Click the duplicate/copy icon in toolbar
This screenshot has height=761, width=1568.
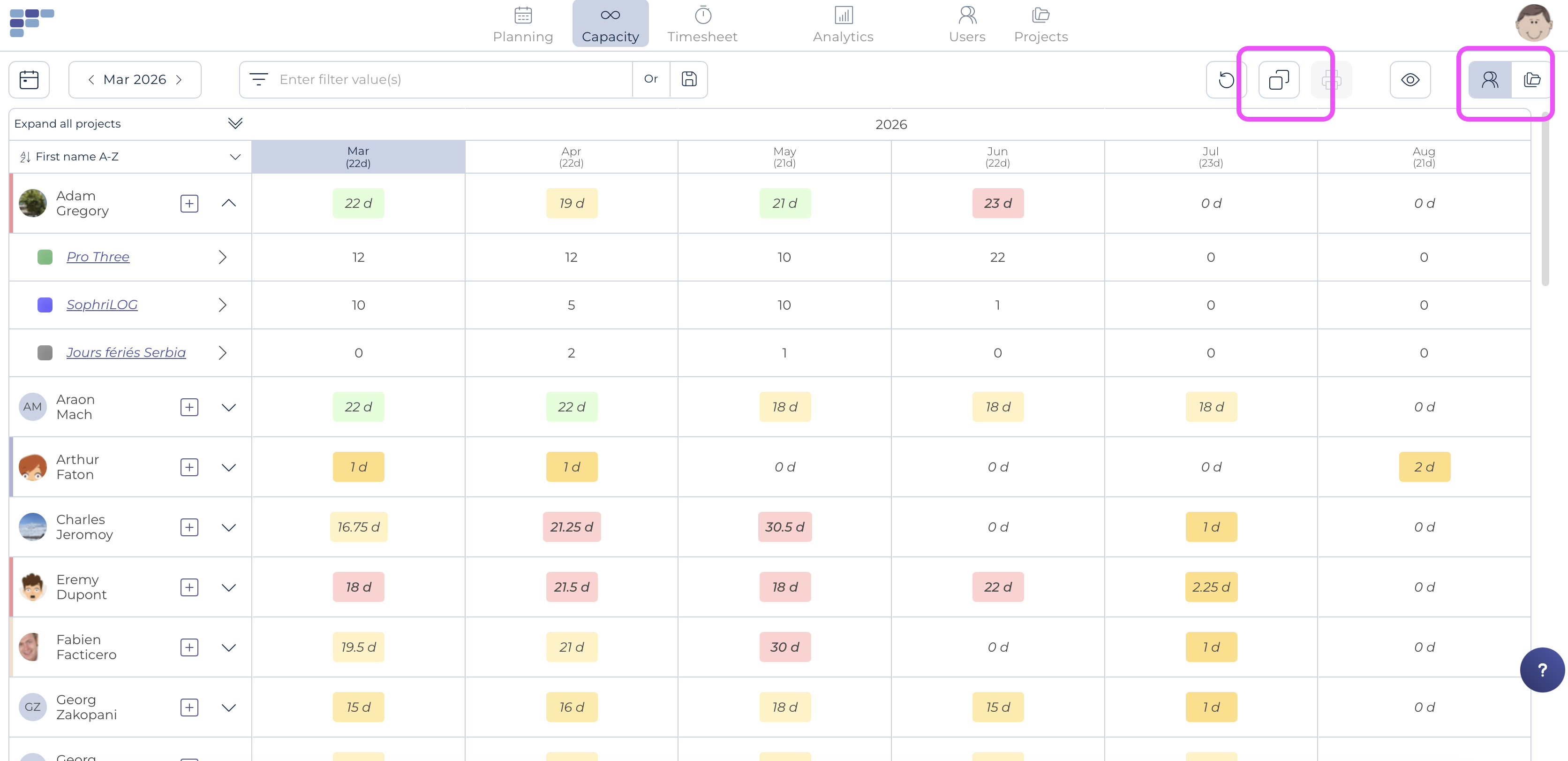[x=1278, y=80]
